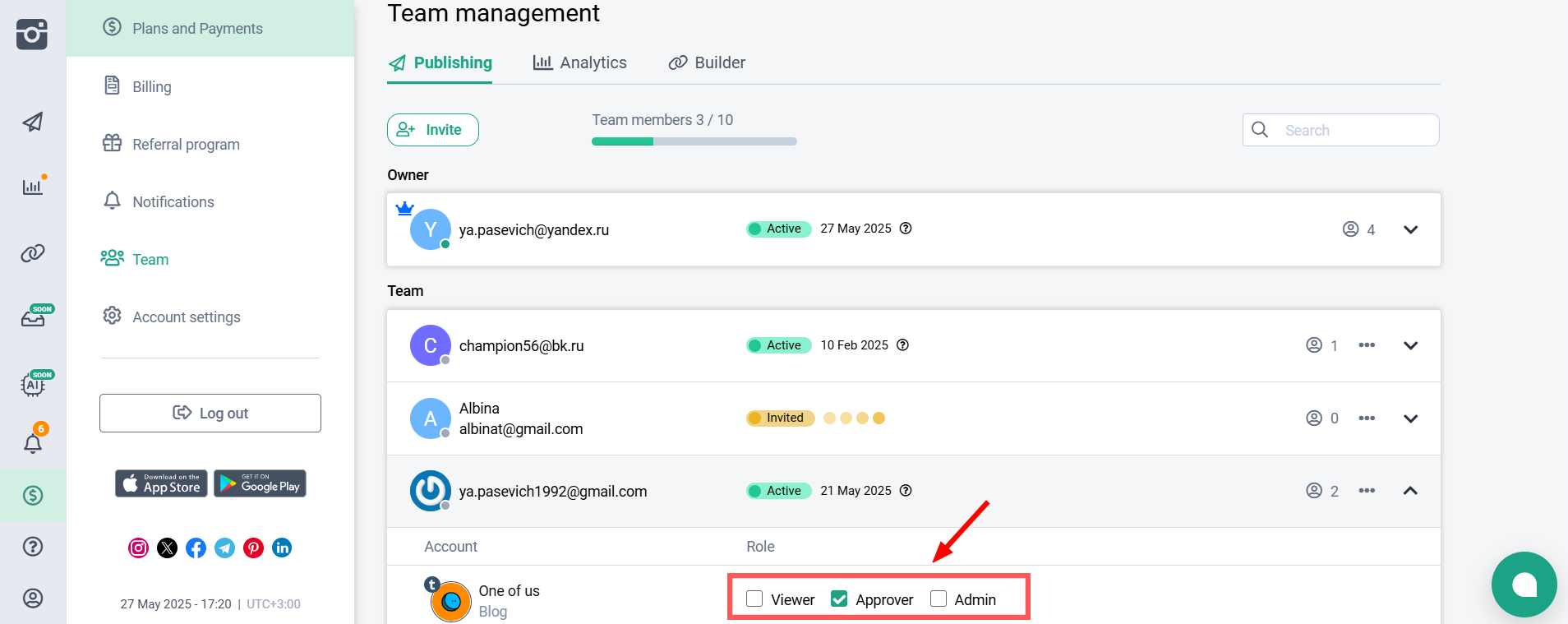Open the notifications bell with badge 6
1568x624 pixels.
[x=33, y=443]
